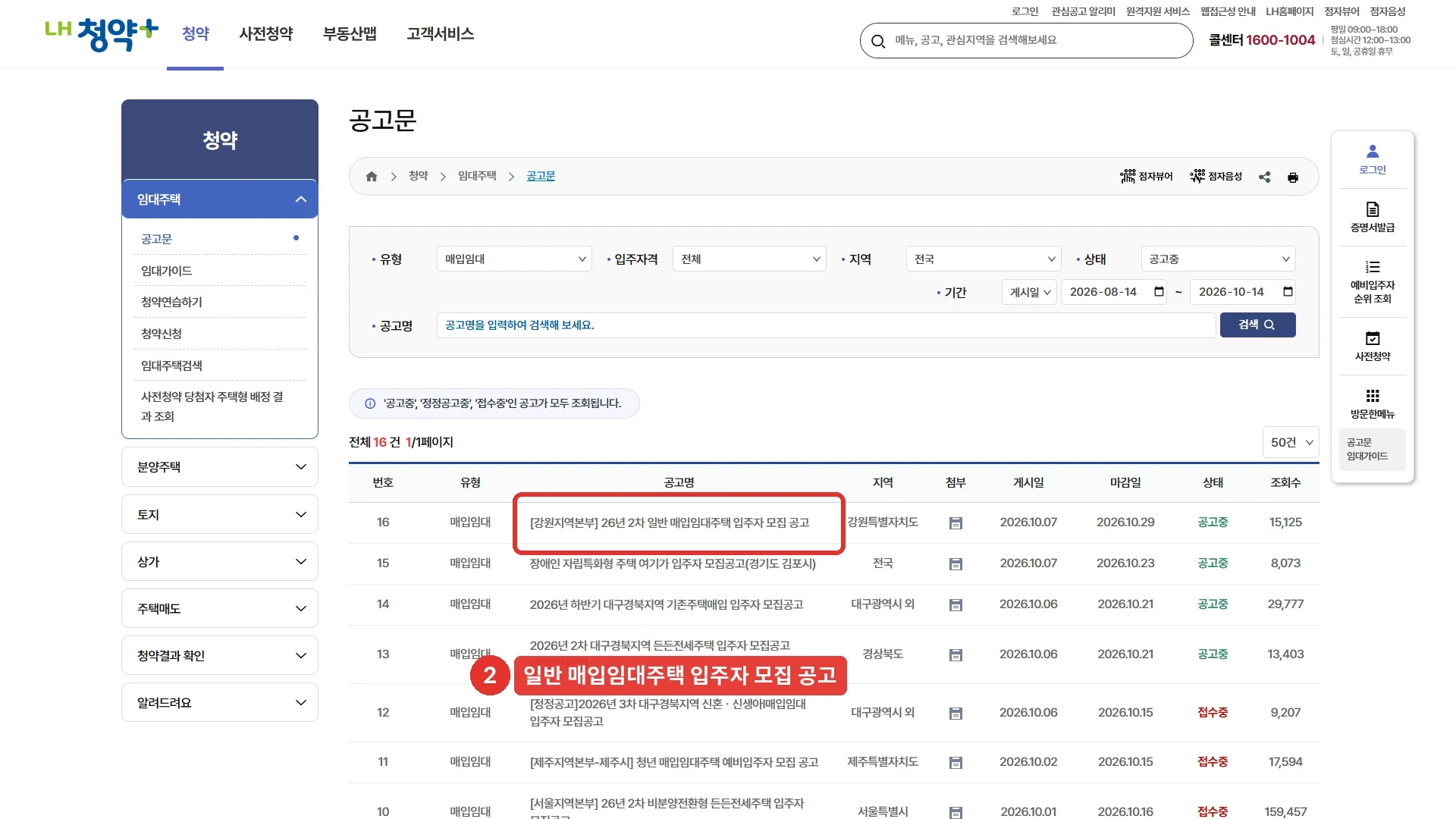This screenshot has width=1456, height=819.
Task: Open the 지역 dropdown showing 전국
Action: 983,259
